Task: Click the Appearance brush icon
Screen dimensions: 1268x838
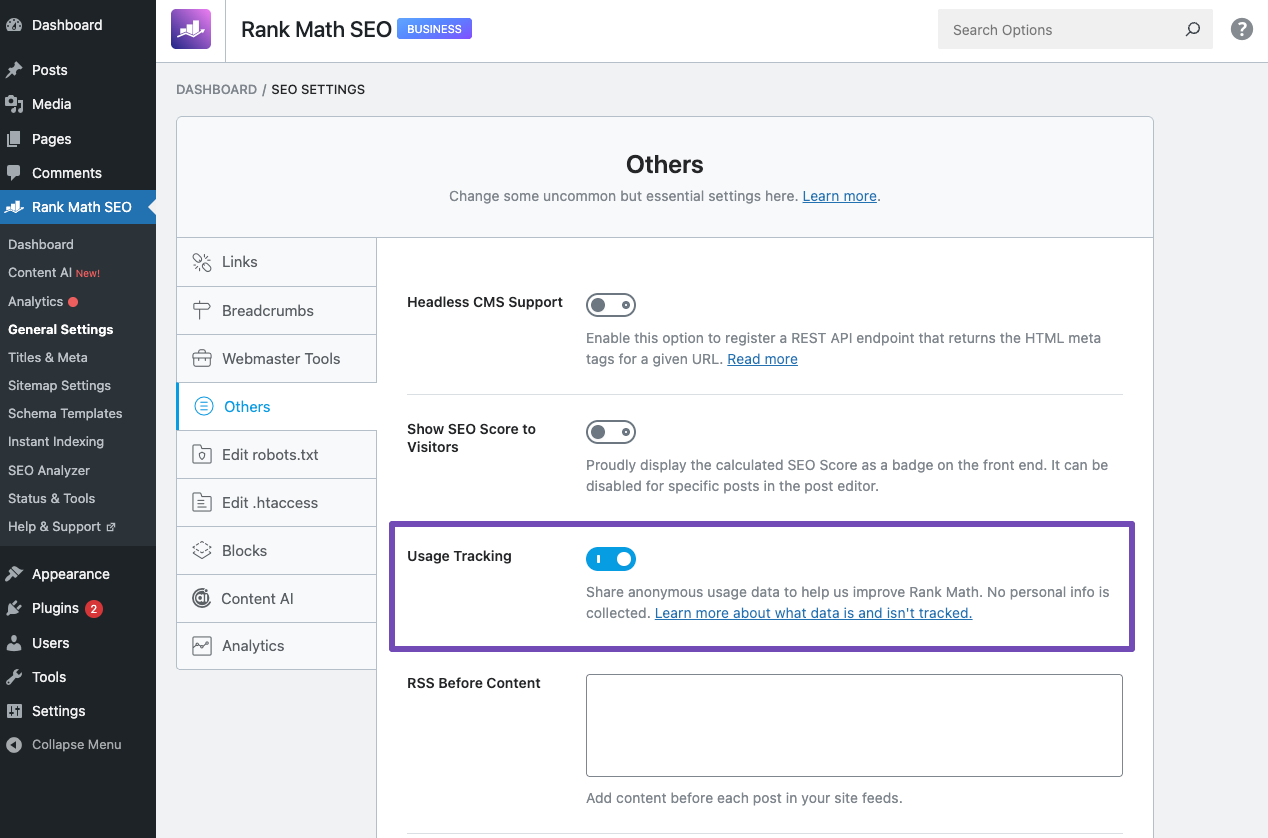Action: click(x=14, y=574)
